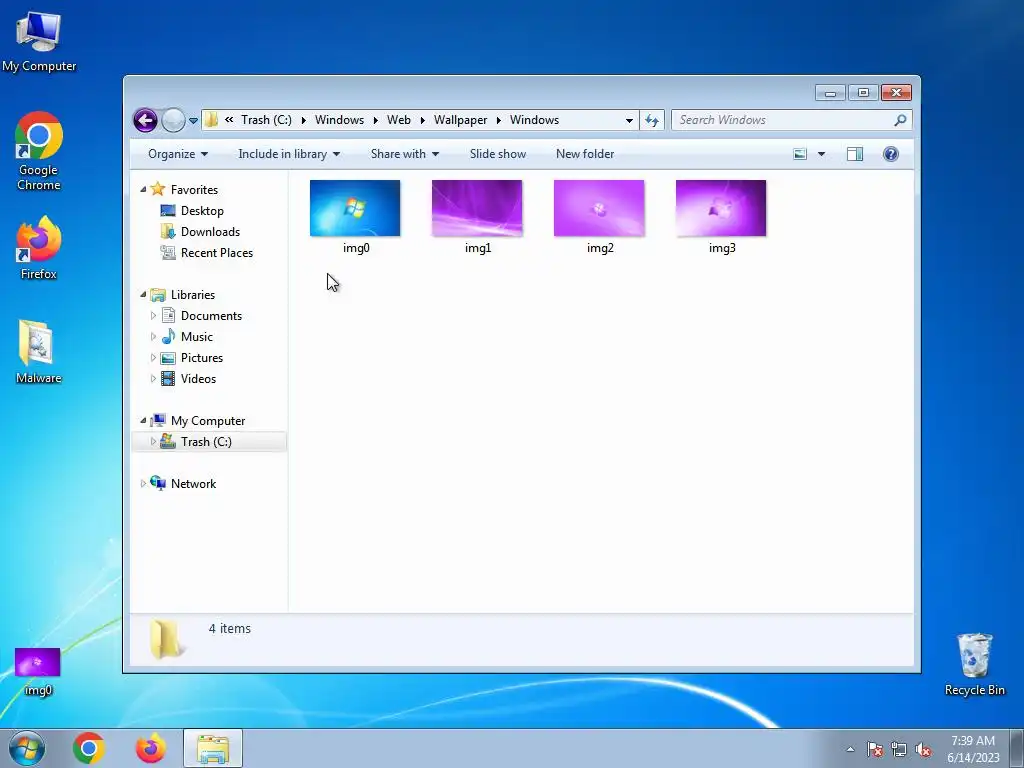
Task: Select the img1 wallpaper thumbnail
Action: tap(477, 208)
